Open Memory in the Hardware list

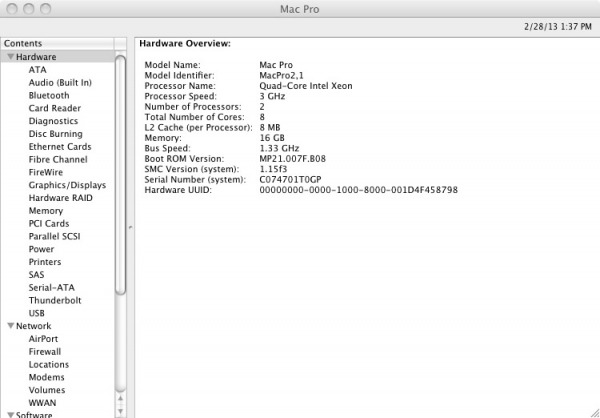click(x=46, y=211)
